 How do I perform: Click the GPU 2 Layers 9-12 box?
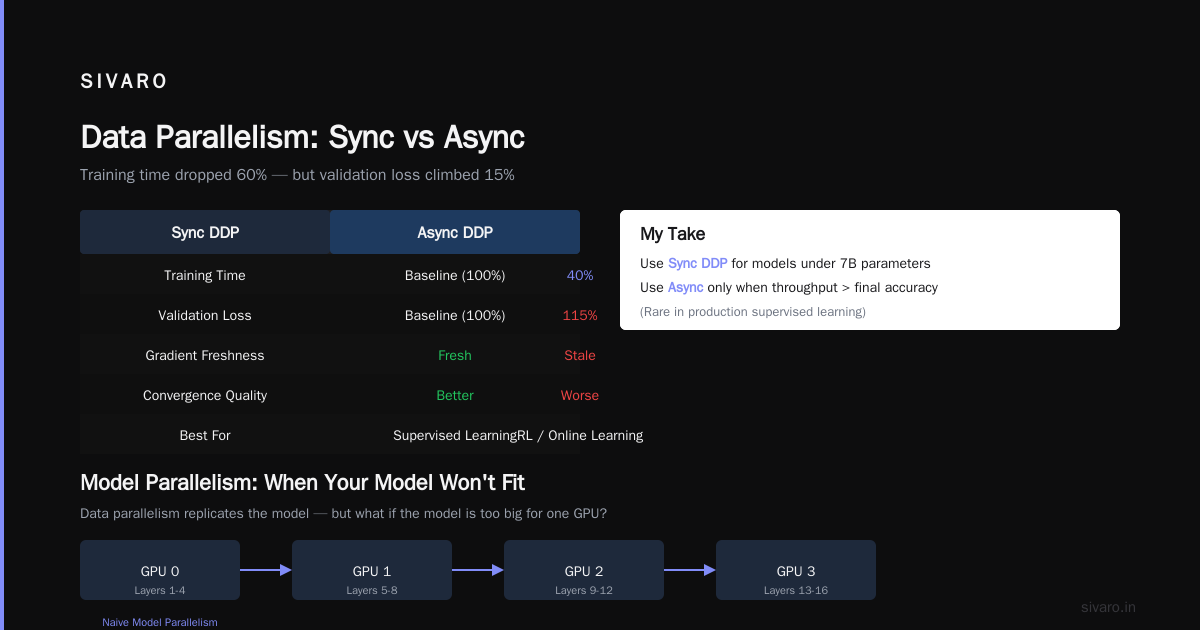(584, 570)
